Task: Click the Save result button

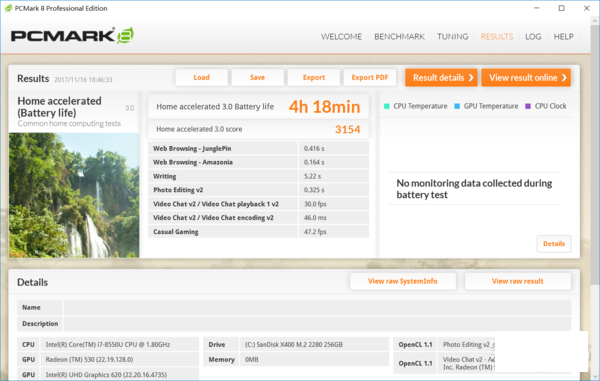Action: (258, 77)
